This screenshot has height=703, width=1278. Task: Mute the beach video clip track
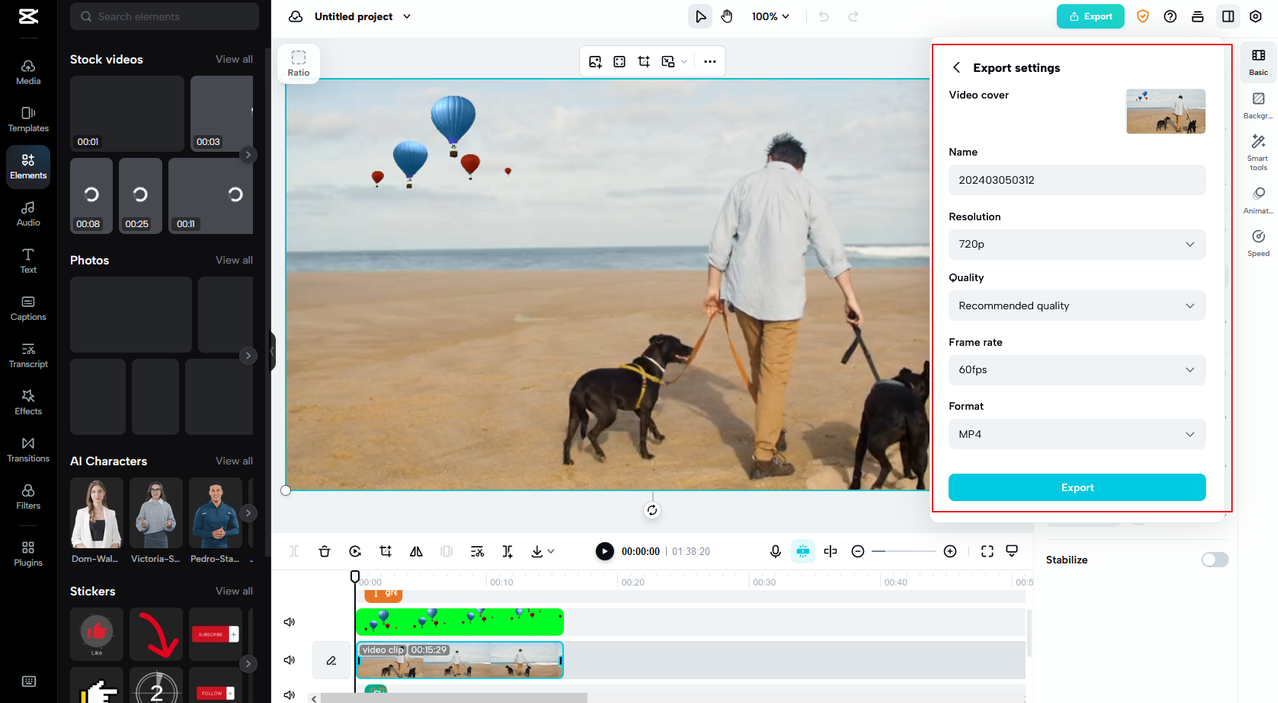290,660
